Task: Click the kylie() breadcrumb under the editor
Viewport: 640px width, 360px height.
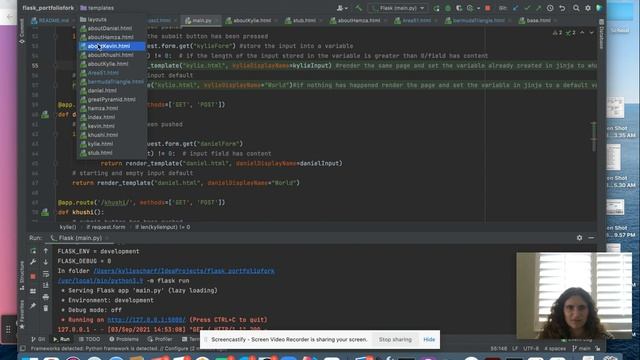Action: 68,227
